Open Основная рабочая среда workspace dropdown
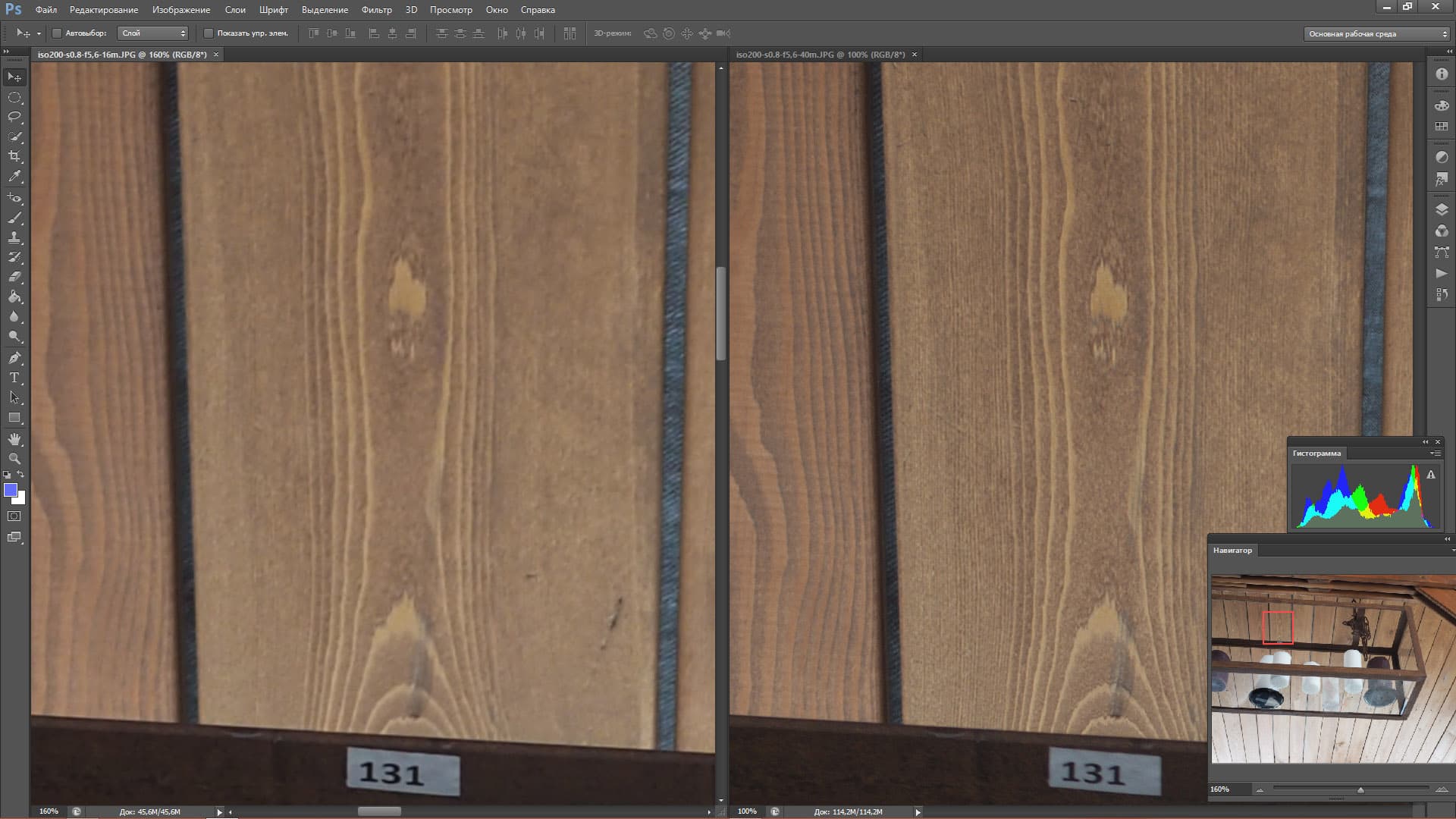The height and width of the screenshot is (819, 1456). (x=1376, y=34)
